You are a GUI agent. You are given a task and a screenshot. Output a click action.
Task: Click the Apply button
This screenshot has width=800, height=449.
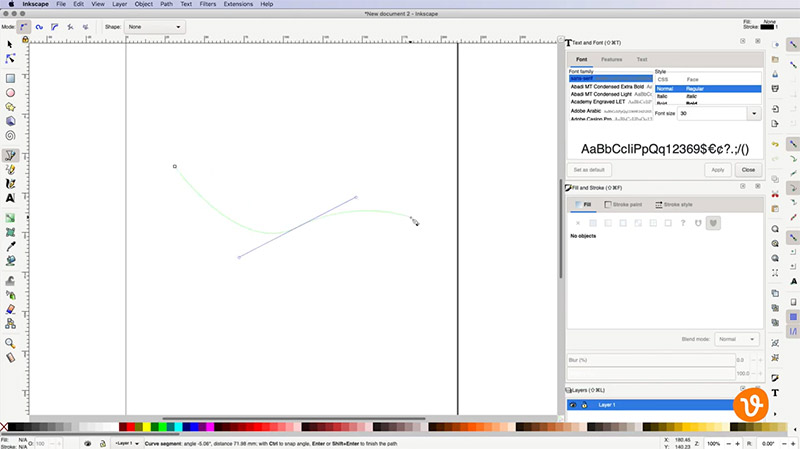point(718,170)
